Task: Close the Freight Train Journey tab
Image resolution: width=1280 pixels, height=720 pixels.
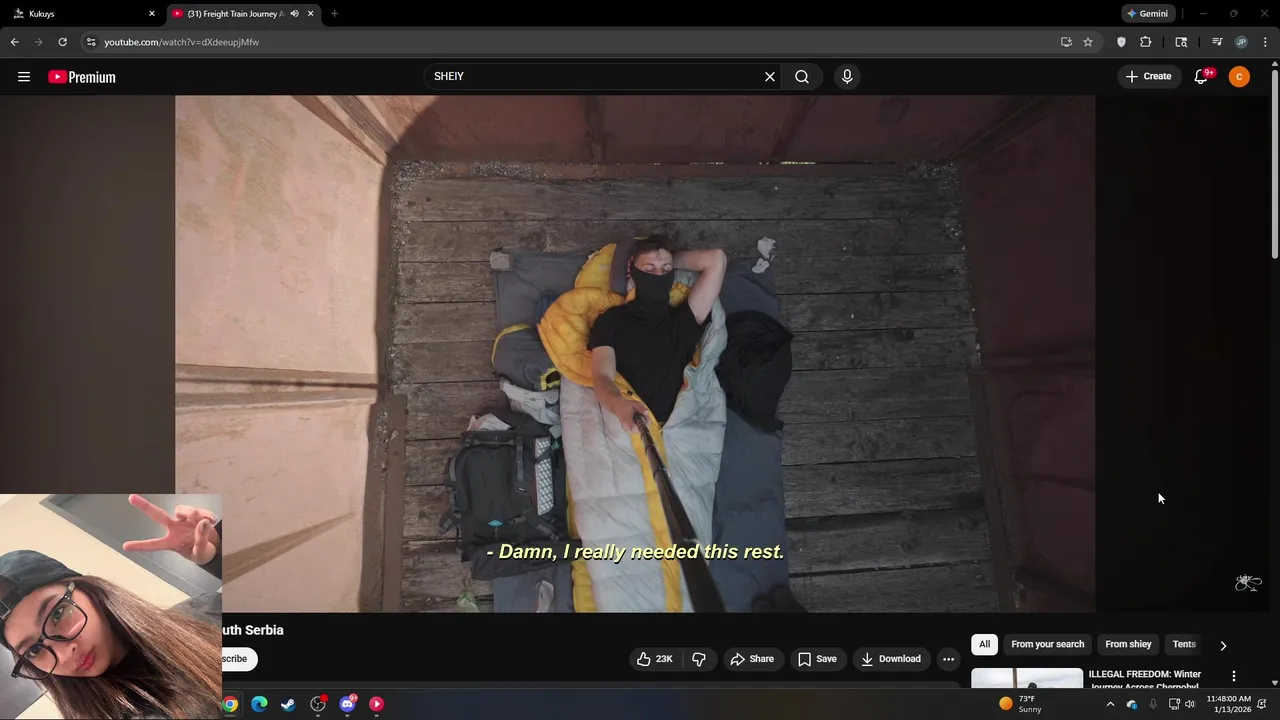Action: 311,14
